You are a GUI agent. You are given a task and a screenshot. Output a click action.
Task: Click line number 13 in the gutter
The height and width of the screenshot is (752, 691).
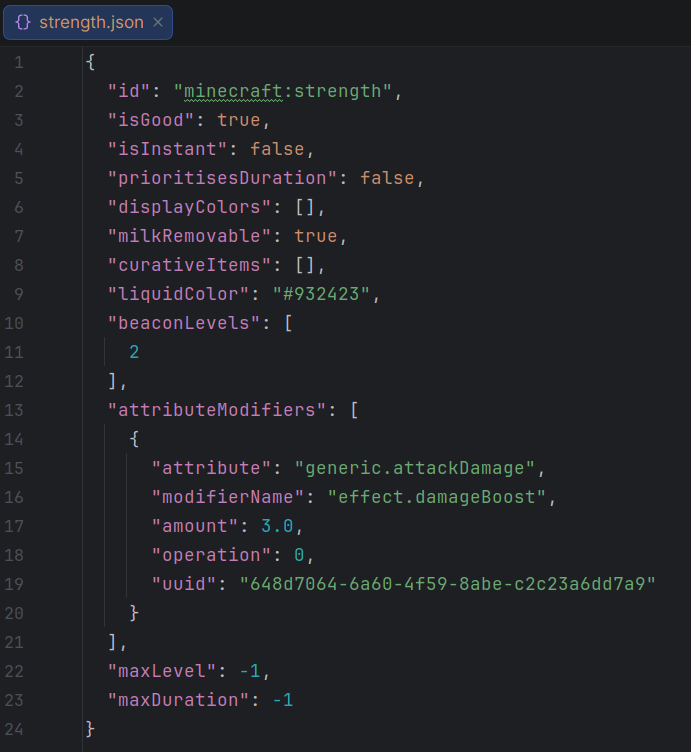coord(14,410)
